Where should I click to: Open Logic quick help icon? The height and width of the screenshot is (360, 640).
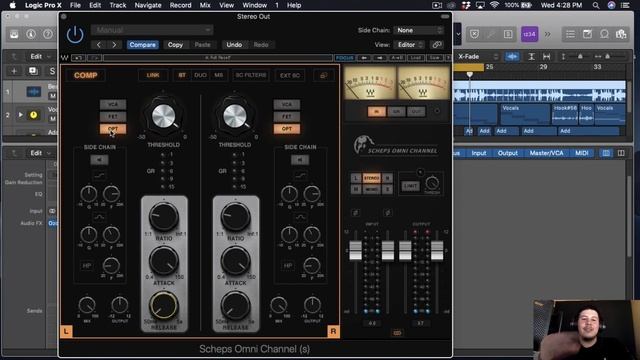[48, 34]
